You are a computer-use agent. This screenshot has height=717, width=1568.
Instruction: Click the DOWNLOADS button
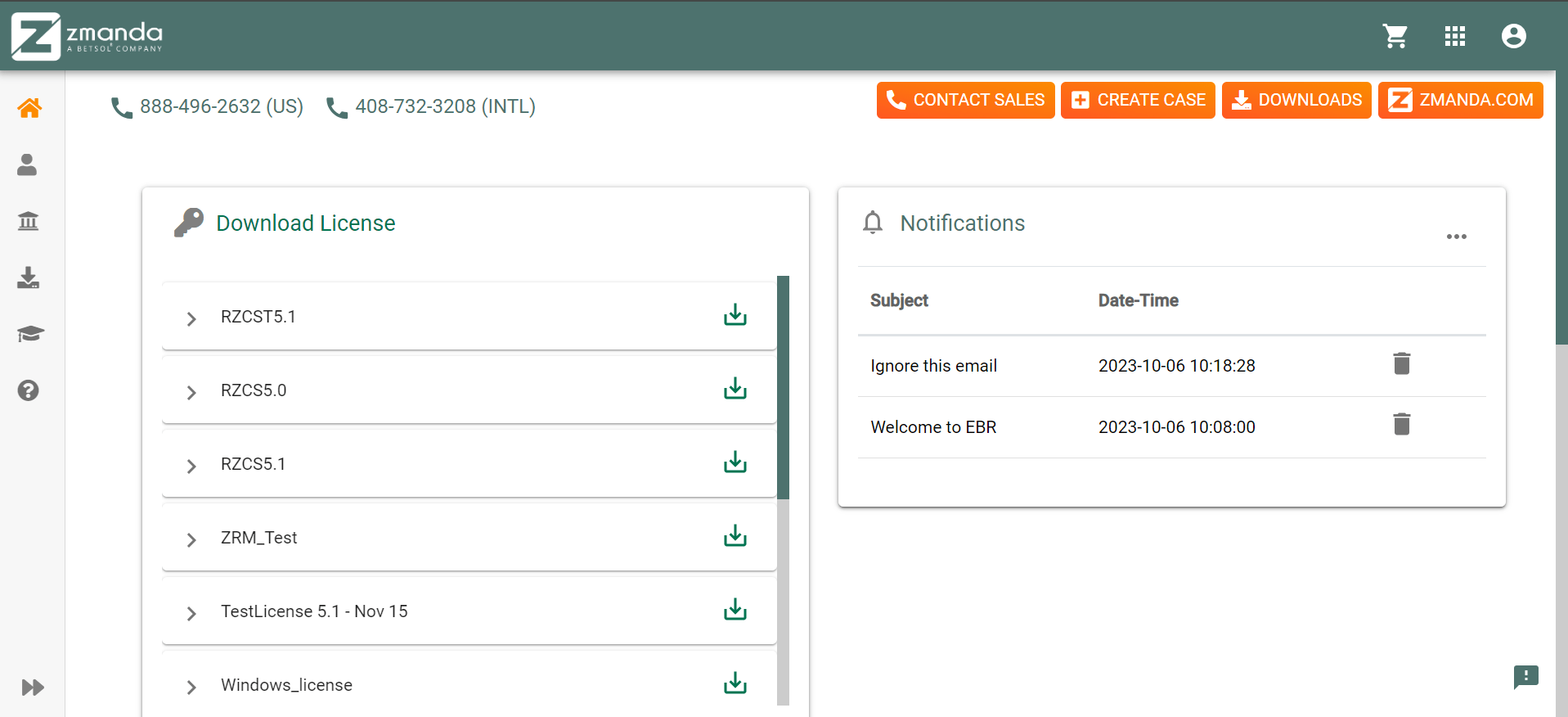(x=1296, y=100)
